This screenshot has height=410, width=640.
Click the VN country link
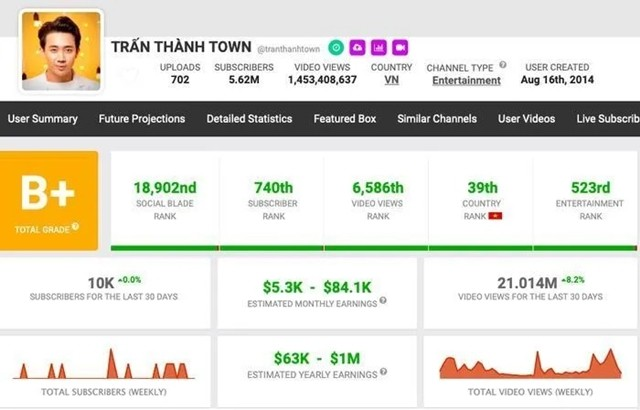point(391,80)
